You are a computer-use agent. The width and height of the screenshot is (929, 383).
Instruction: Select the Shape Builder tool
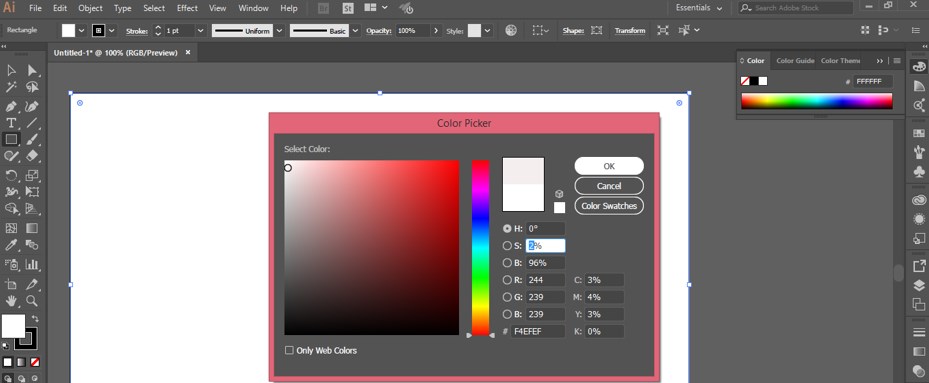(11, 209)
